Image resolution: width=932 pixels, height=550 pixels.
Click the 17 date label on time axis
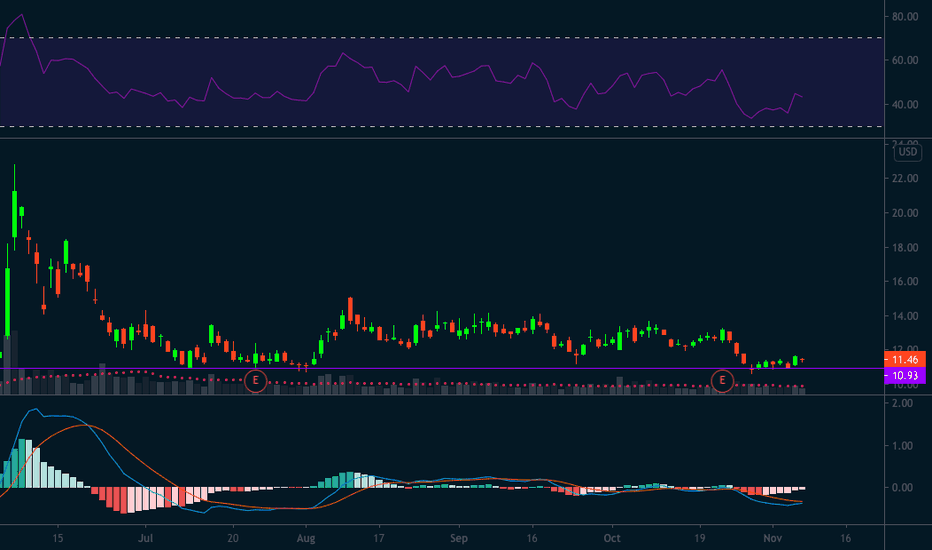379,538
